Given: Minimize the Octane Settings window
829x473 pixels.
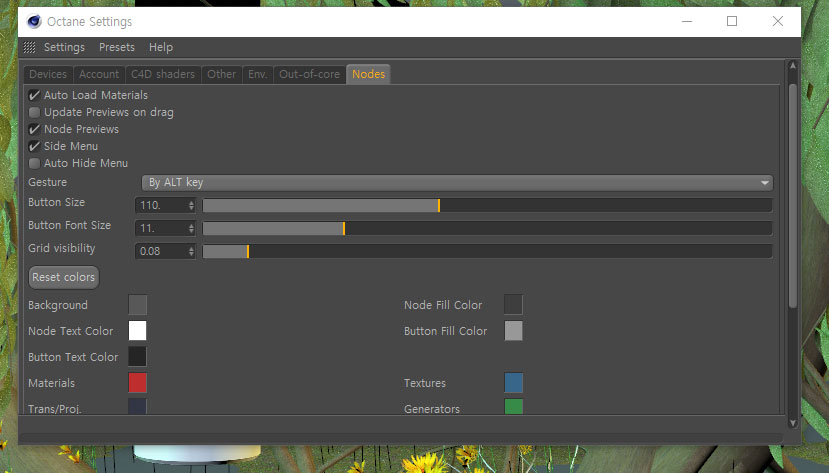Looking at the screenshot, I should pyautogui.click(x=687, y=21).
